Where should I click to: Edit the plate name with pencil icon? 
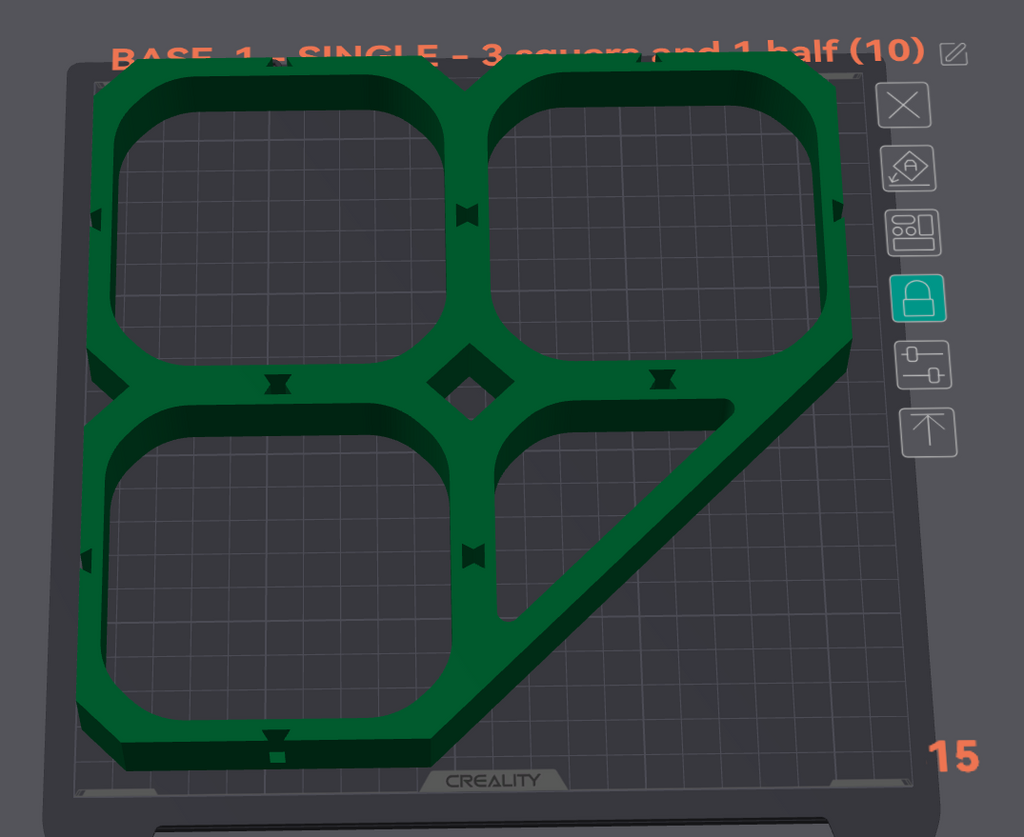pos(953,54)
